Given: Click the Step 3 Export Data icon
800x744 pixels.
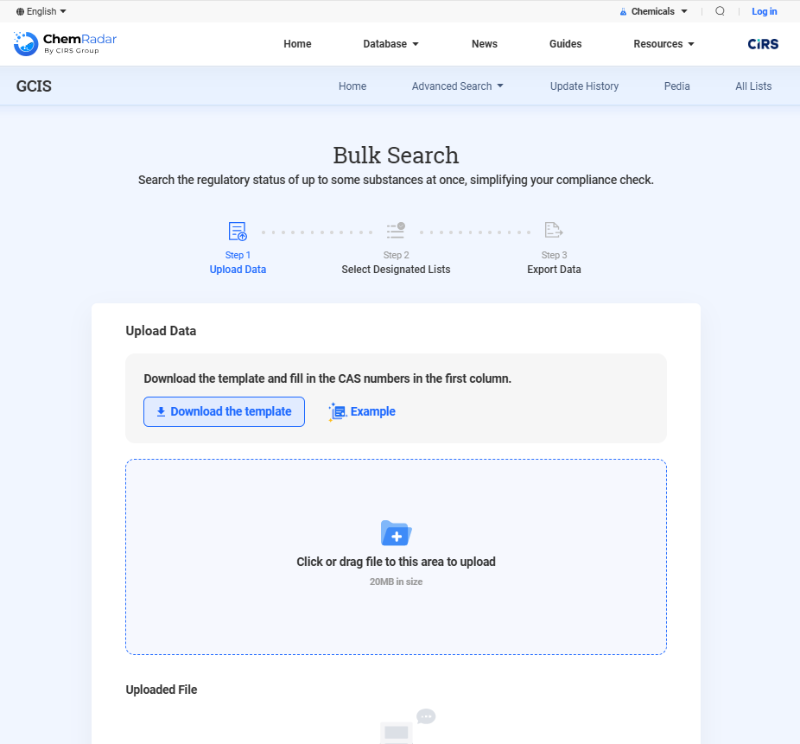Looking at the screenshot, I should (x=554, y=231).
